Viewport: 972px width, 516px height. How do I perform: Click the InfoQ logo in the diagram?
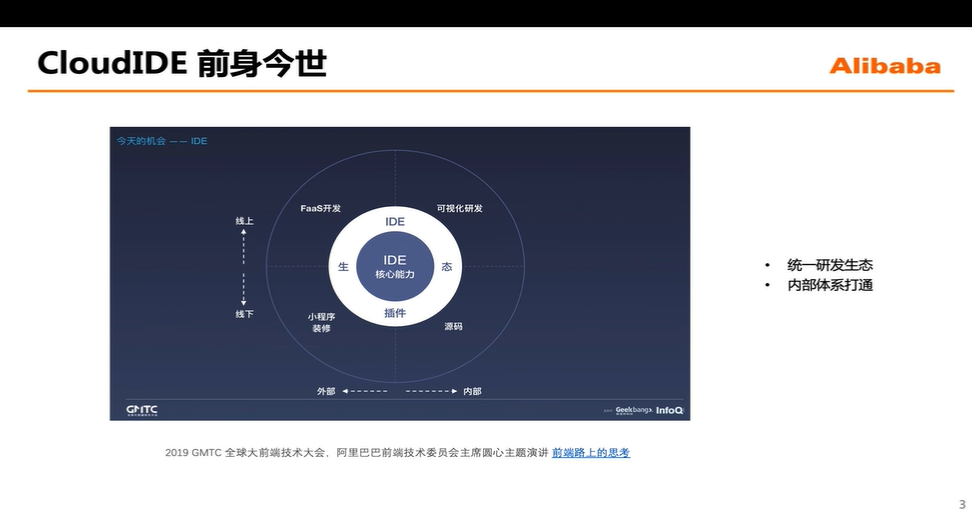pos(669,411)
